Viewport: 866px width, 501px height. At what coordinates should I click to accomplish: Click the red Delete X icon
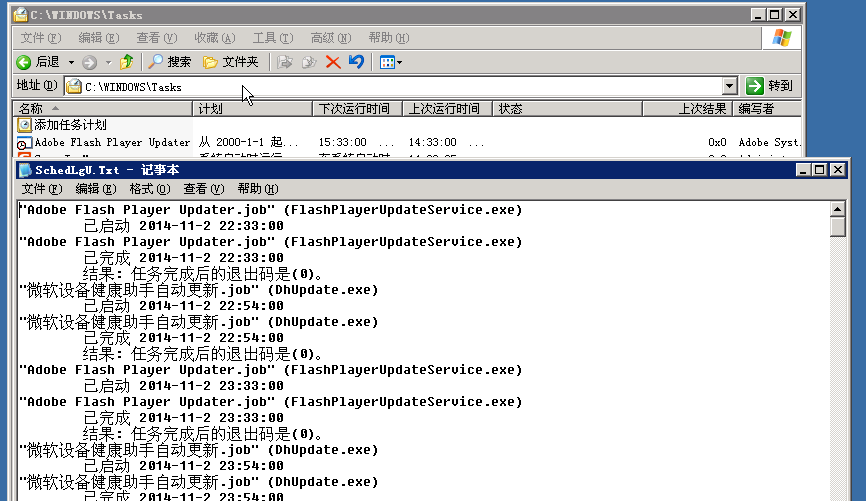point(333,62)
